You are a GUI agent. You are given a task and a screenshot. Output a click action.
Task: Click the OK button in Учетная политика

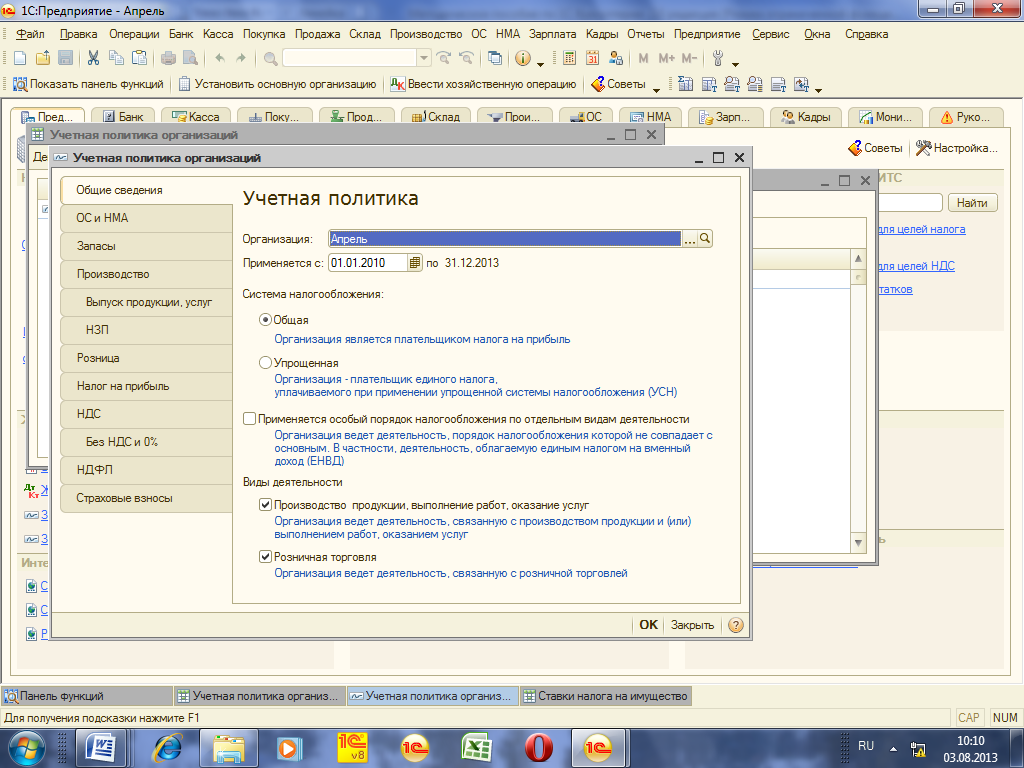coord(648,625)
